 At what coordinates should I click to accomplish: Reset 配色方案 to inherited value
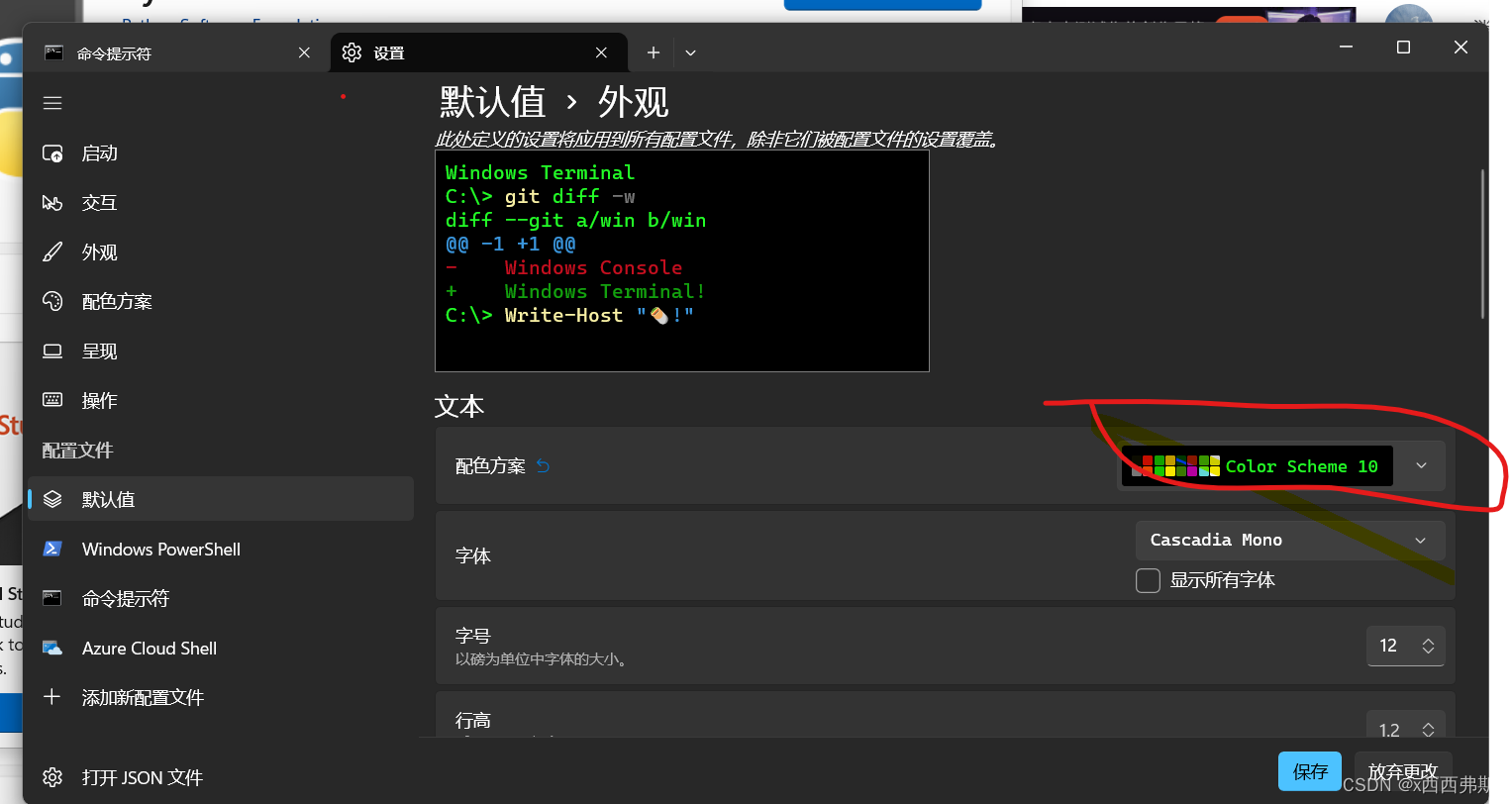point(543,465)
